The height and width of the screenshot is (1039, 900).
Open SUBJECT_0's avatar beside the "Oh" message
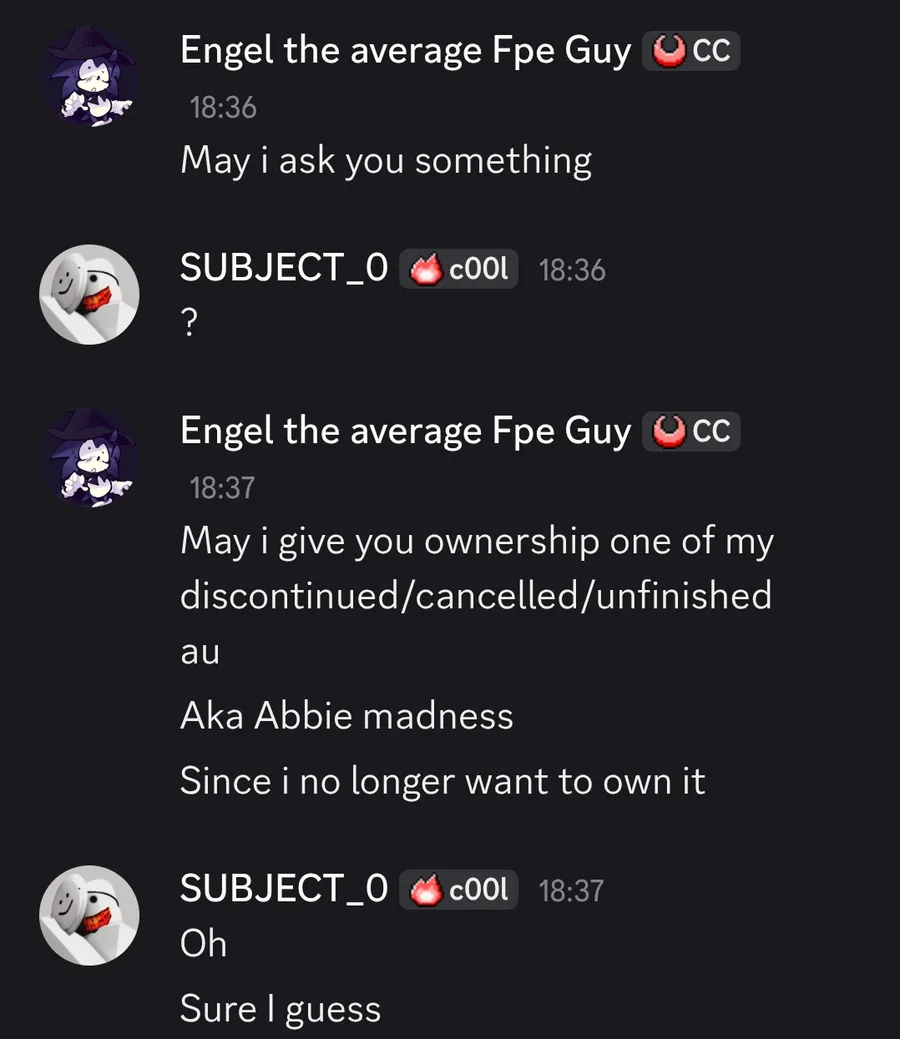89,915
